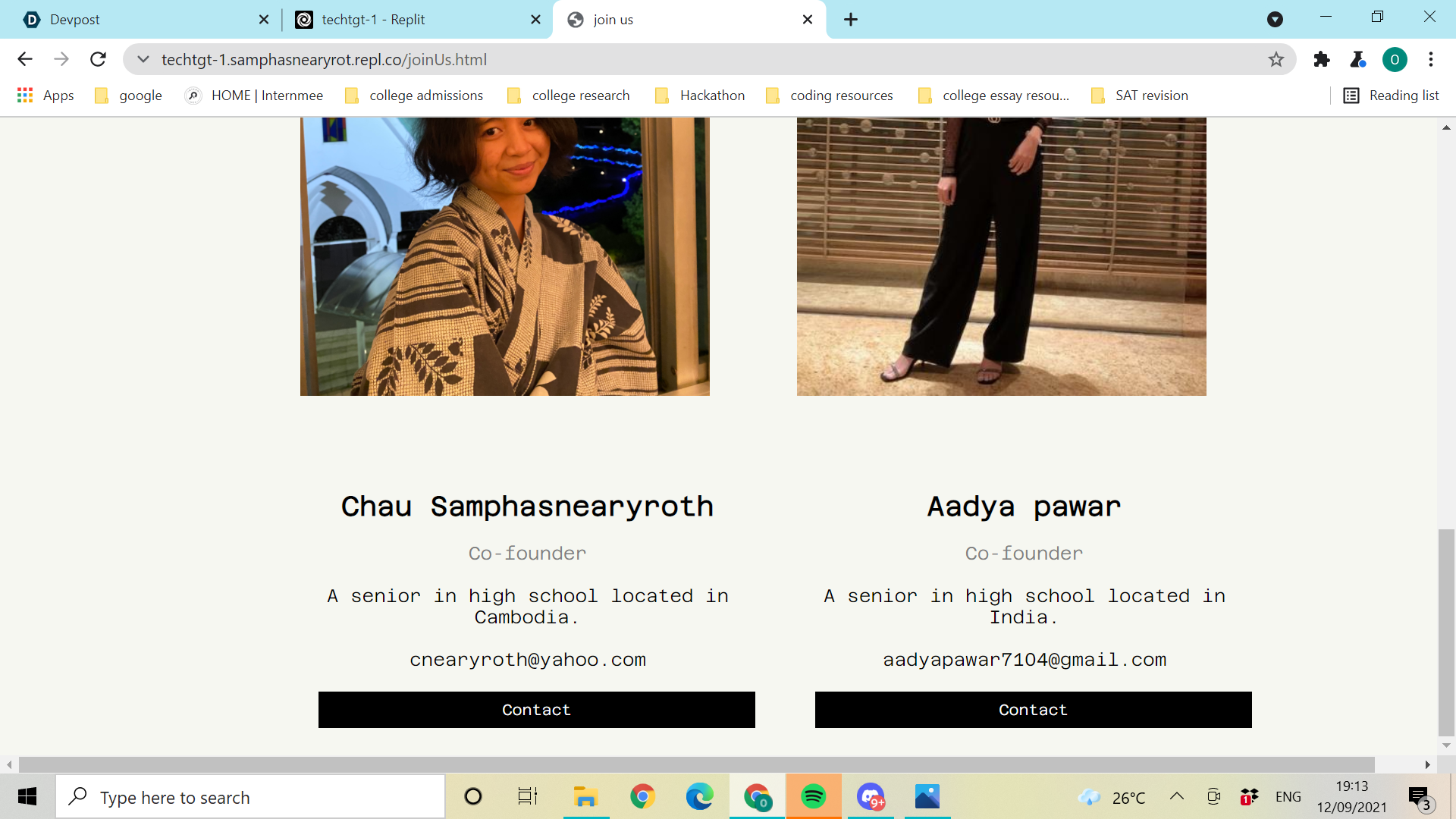
Task: Open the Extensions puzzle icon
Action: click(1322, 59)
